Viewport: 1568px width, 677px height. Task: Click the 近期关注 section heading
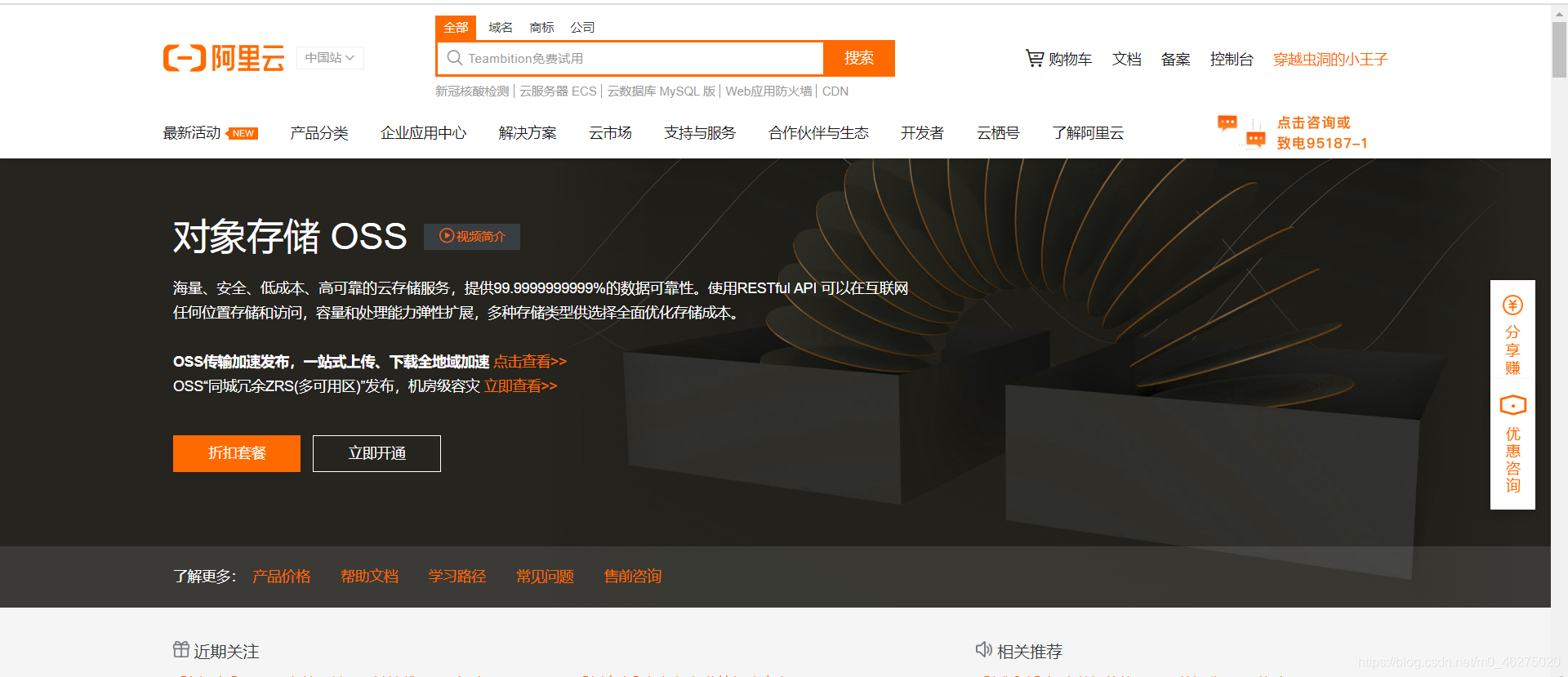tap(227, 652)
